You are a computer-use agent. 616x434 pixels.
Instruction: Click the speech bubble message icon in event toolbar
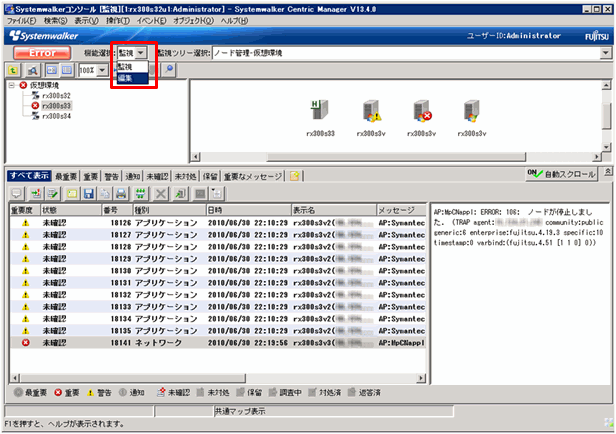point(16,193)
